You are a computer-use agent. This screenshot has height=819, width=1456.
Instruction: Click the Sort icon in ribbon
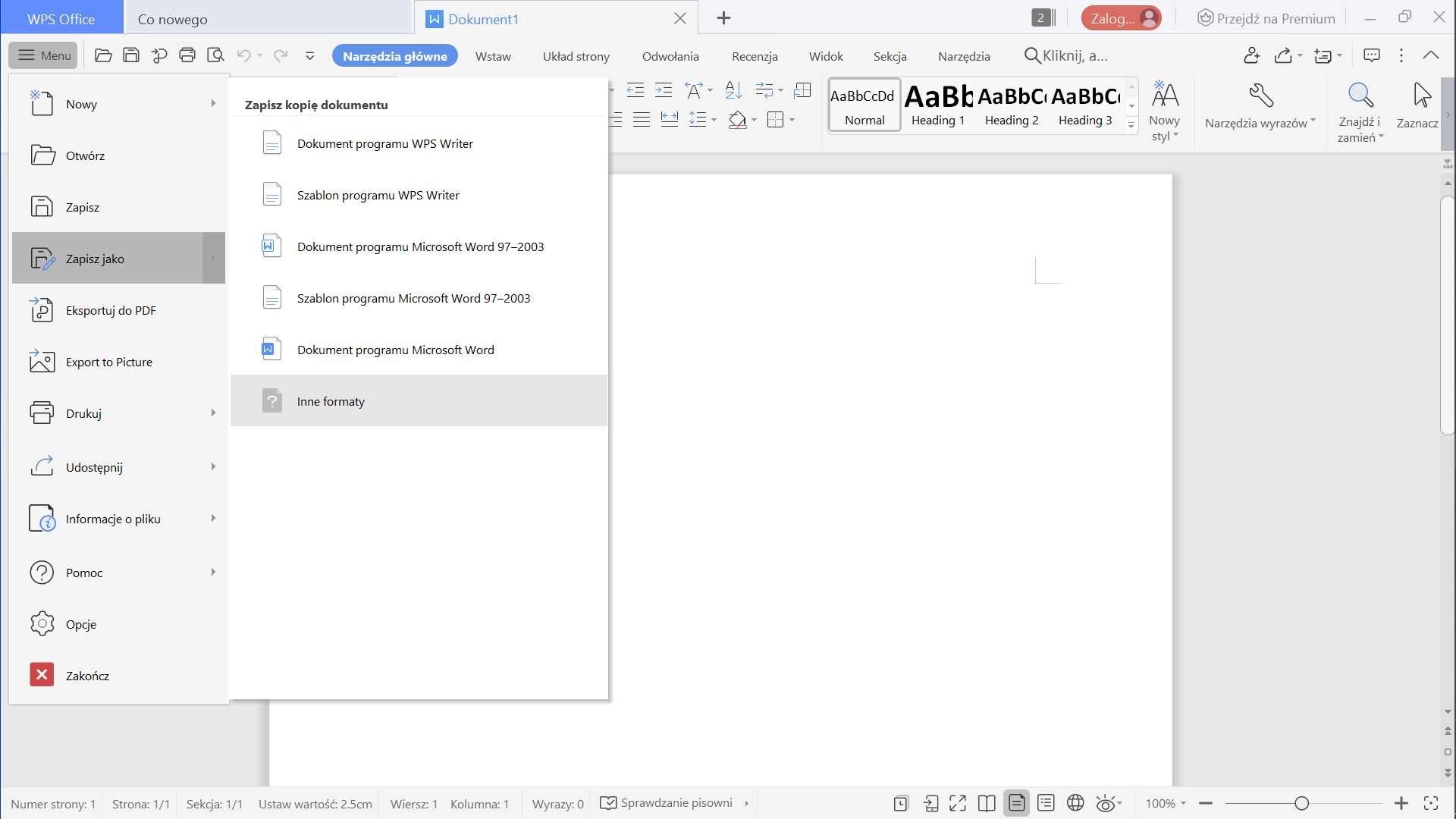pyautogui.click(x=733, y=91)
